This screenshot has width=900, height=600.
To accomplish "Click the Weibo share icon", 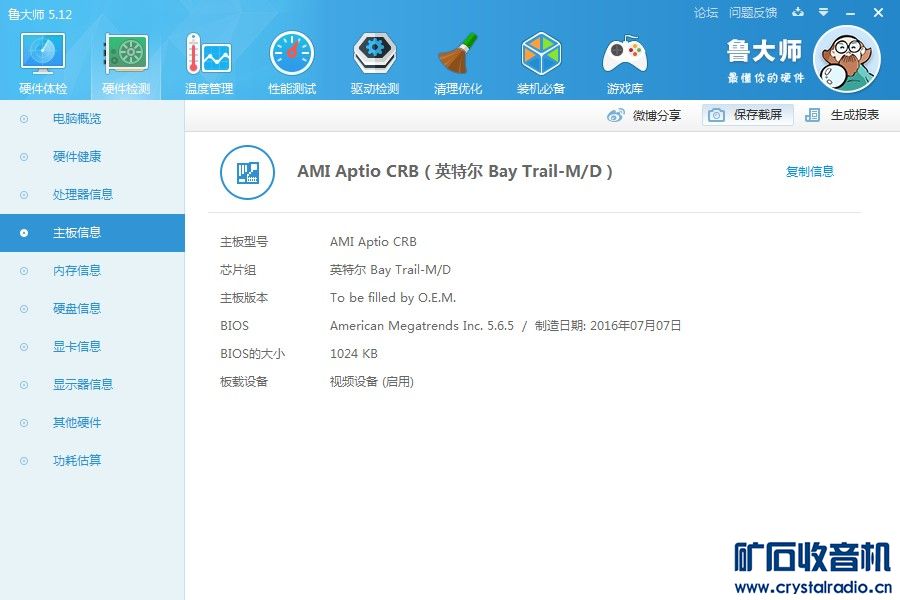I will click(615, 115).
